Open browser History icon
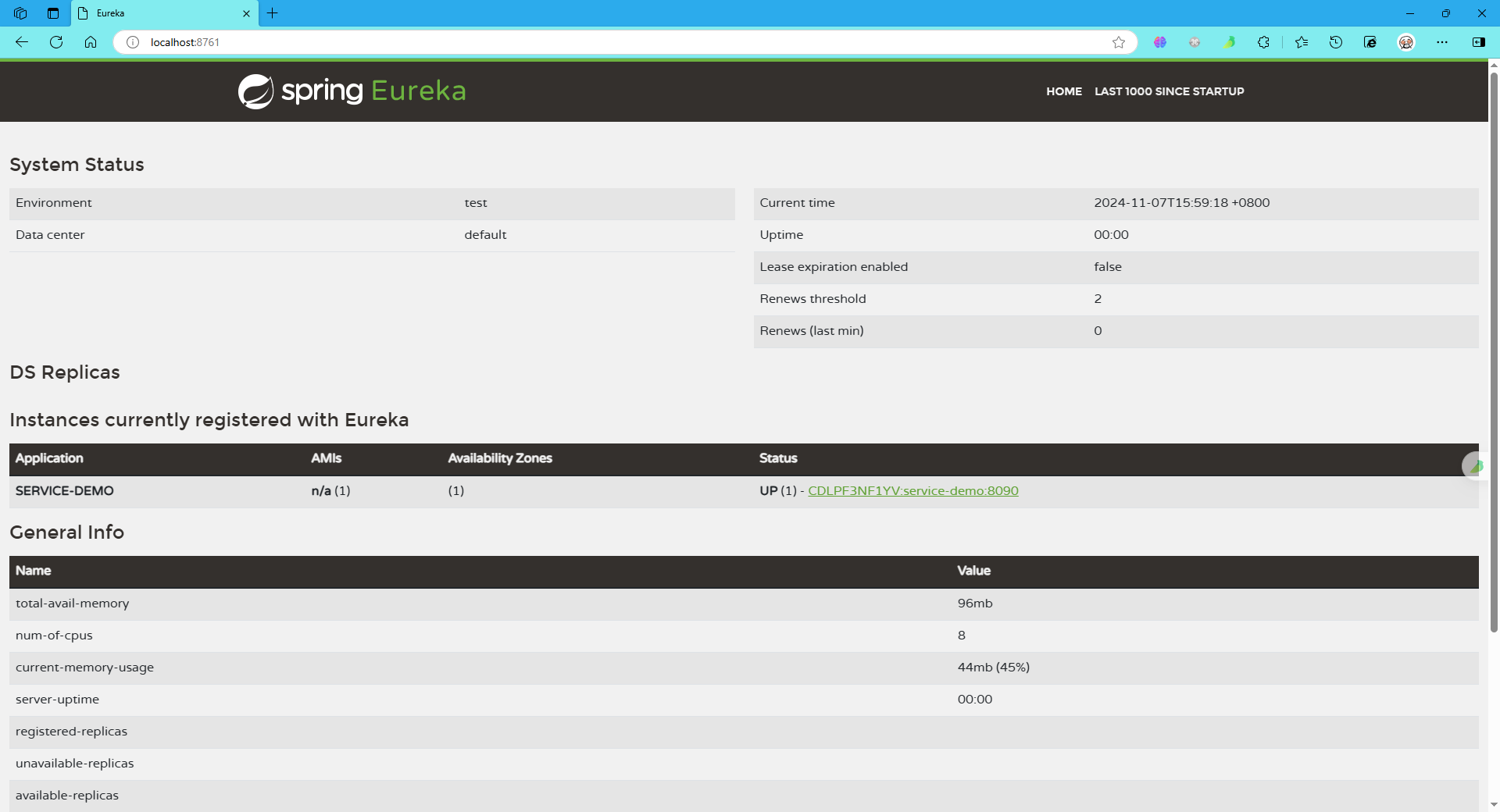 [1336, 42]
